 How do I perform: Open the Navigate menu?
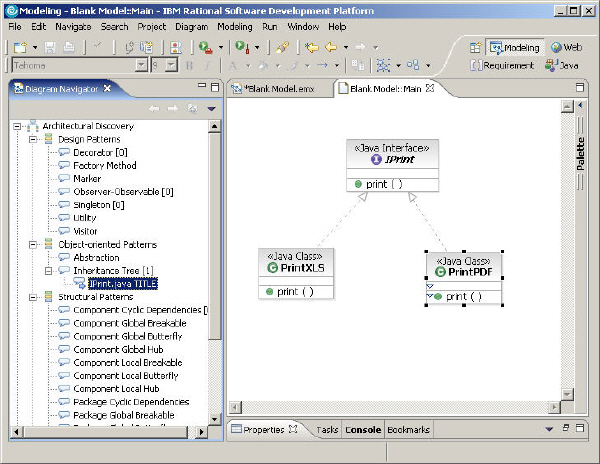73,27
